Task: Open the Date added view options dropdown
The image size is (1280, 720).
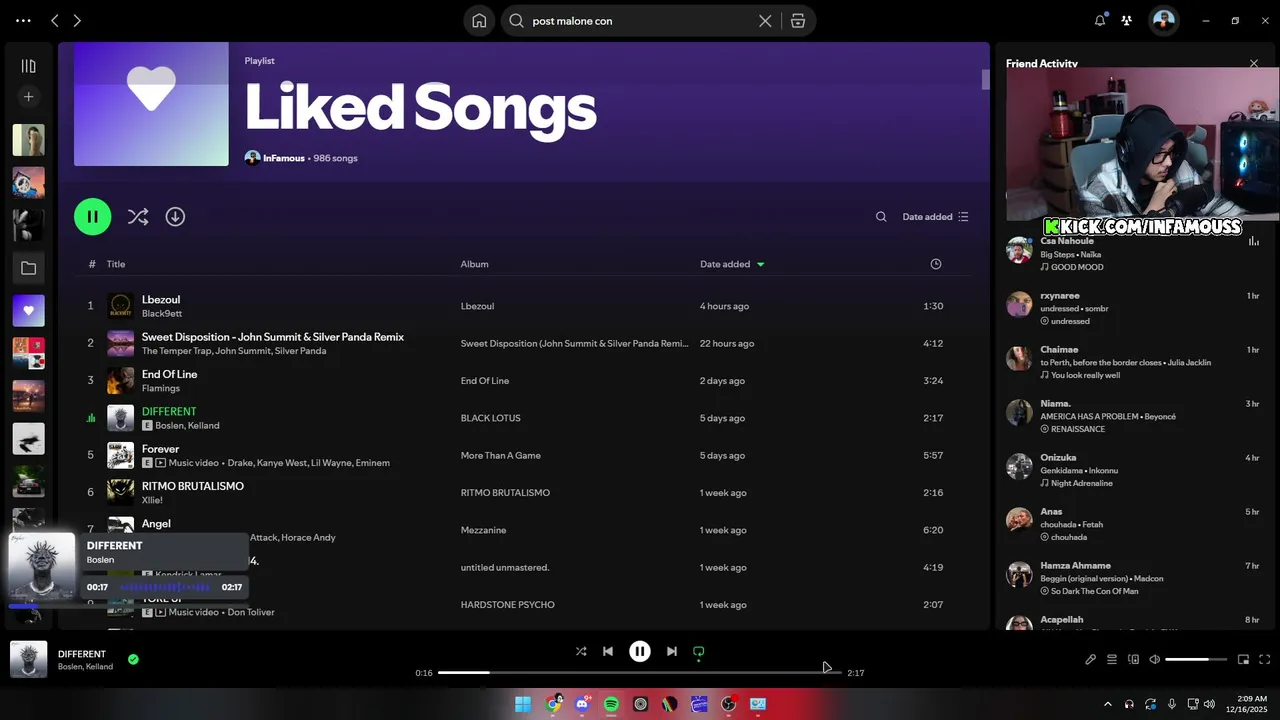Action: 935,216
